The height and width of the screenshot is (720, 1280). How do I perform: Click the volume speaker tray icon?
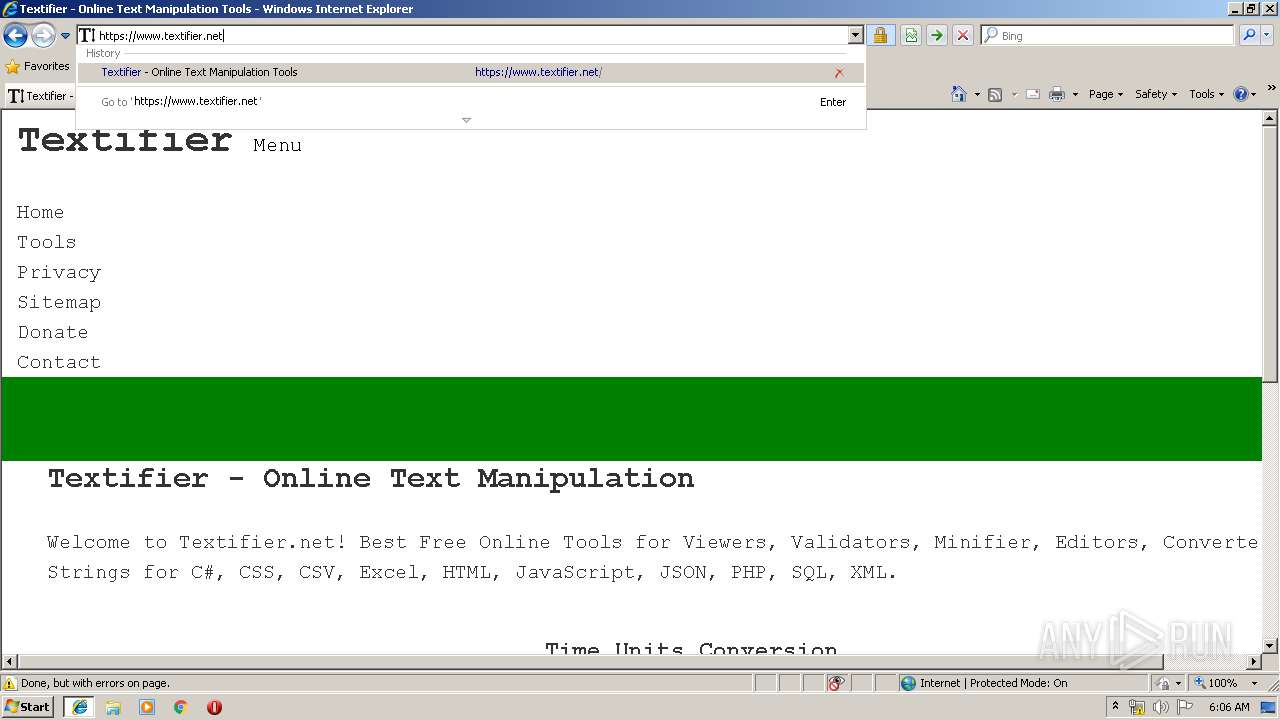(1161, 708)
